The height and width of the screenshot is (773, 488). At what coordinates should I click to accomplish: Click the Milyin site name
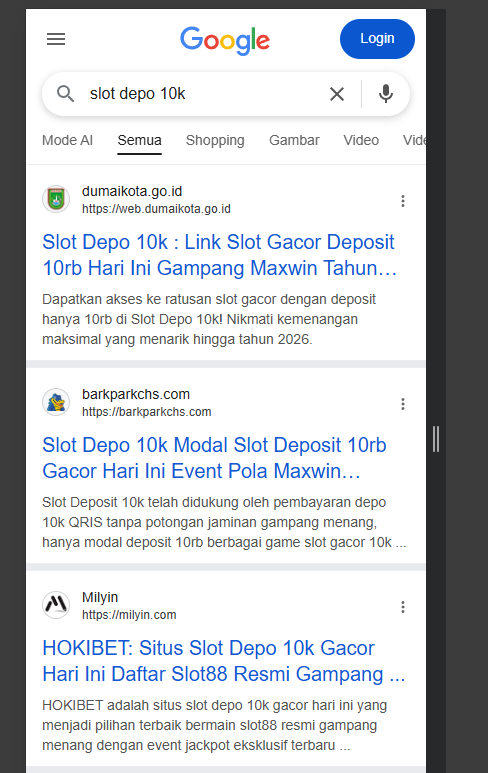pyautogui.click(x=100, y=597)
